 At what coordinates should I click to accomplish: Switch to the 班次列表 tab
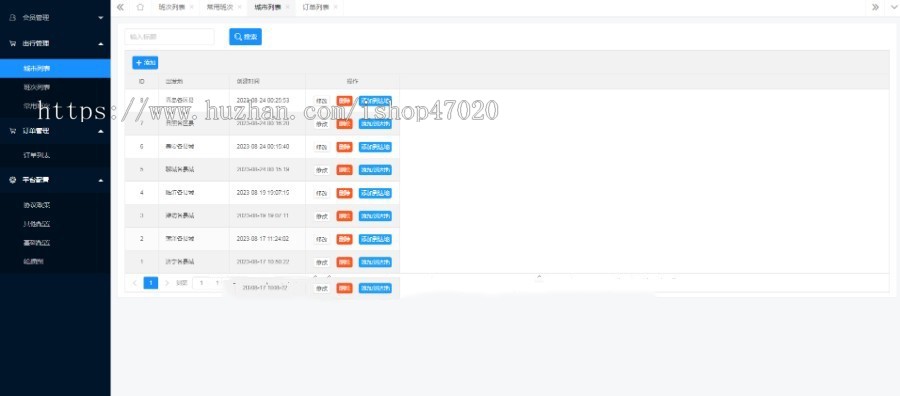pos(172,7)
